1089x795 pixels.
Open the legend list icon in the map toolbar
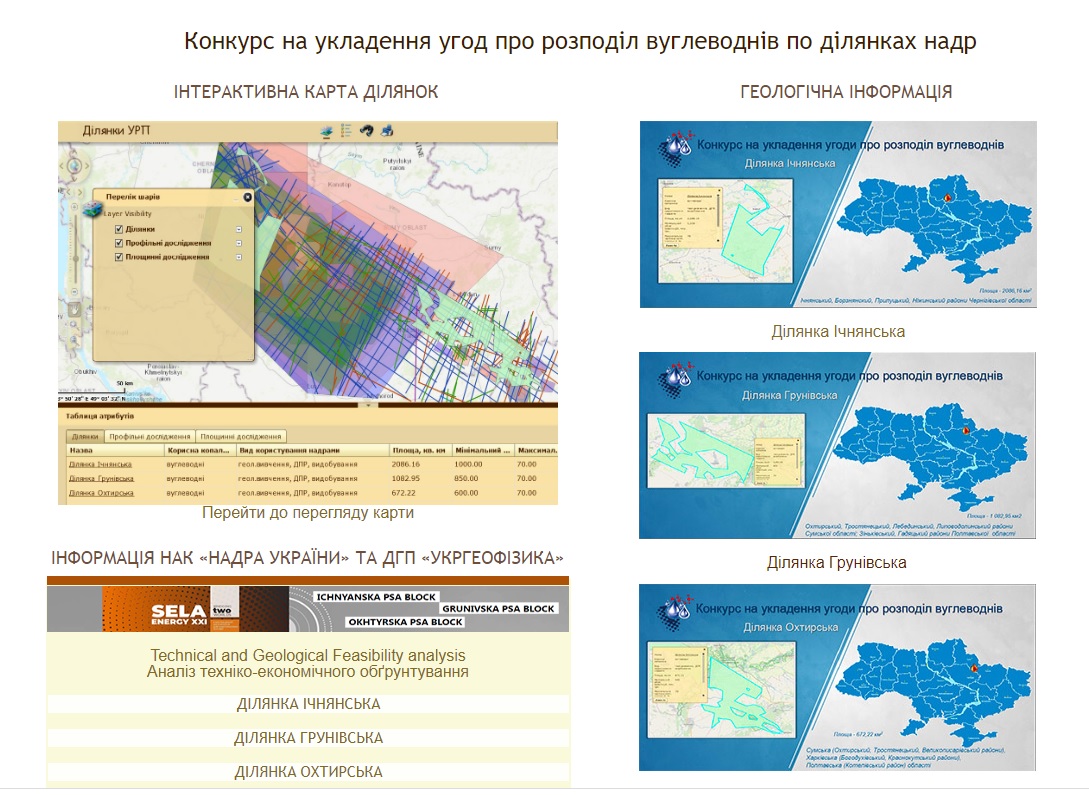(346, 131)
